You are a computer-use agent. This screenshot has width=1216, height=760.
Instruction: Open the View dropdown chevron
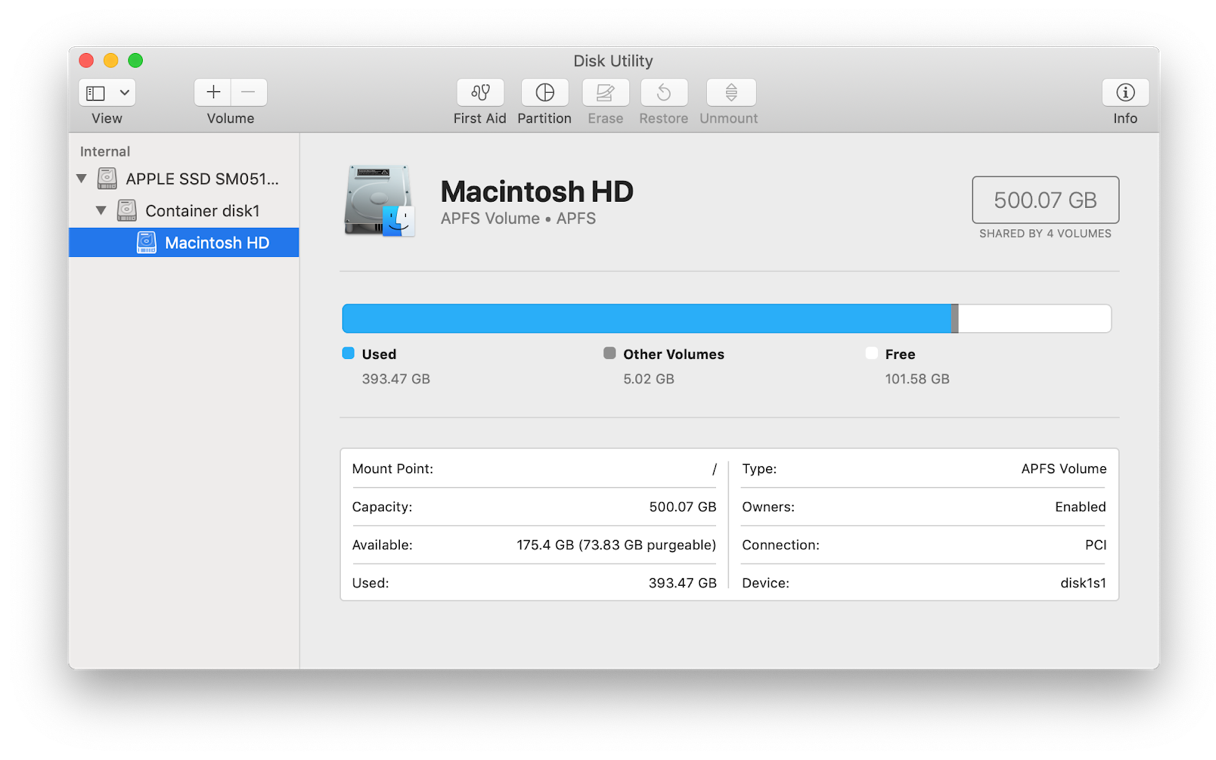point(124,93)
